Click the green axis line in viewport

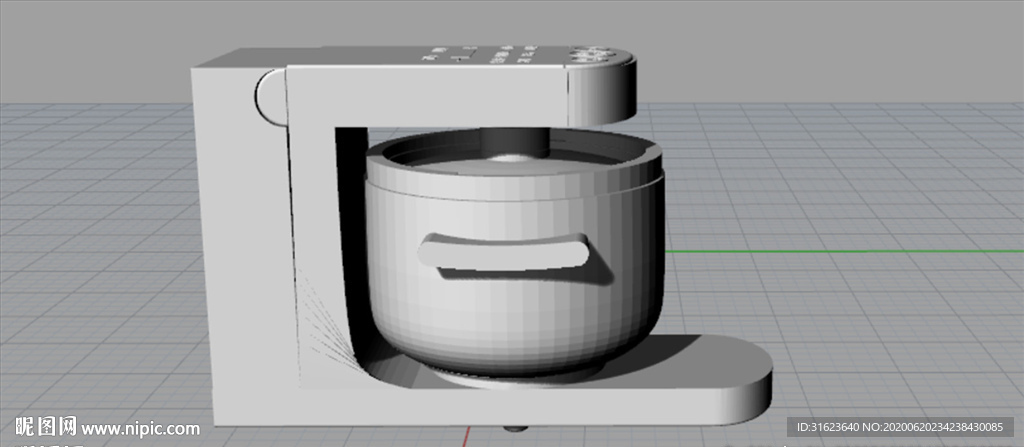click(844, 251)
